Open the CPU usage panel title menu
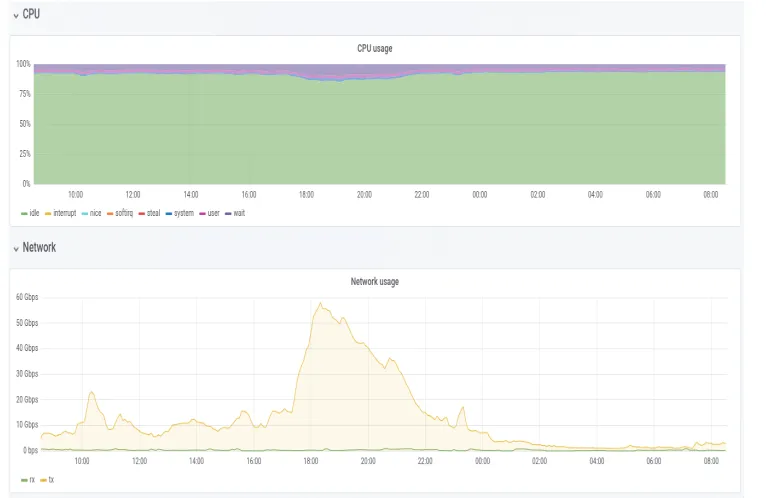This screenshot has height=498, width=766. [375, 48]
